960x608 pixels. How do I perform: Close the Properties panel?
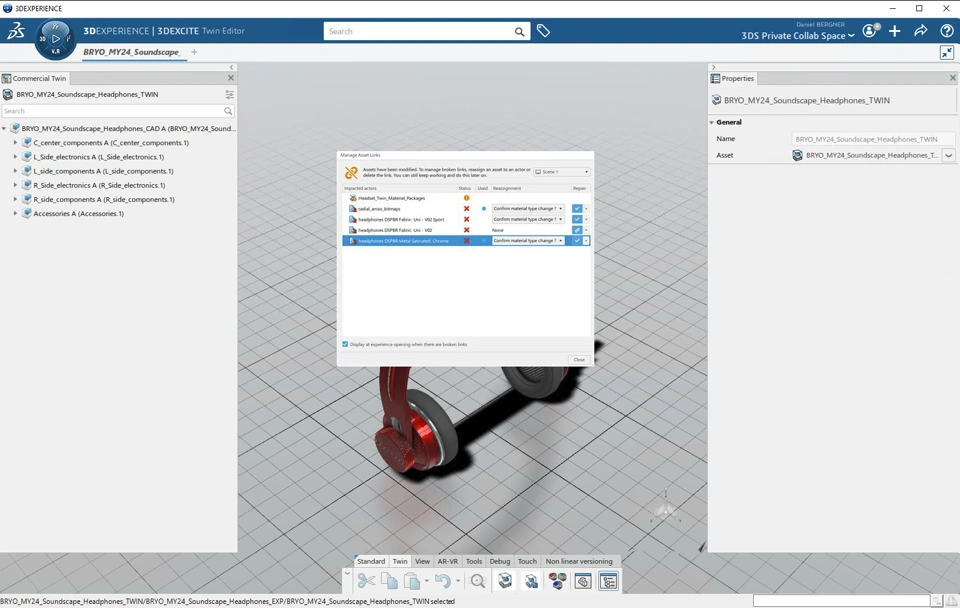(952, 78)
